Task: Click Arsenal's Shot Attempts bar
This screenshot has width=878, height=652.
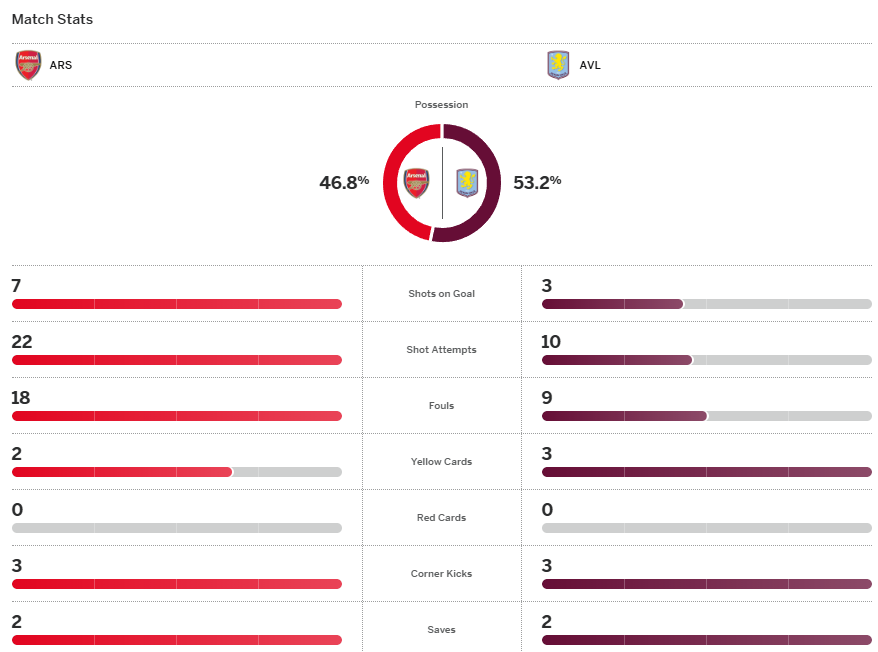Action: coord(176,360)
